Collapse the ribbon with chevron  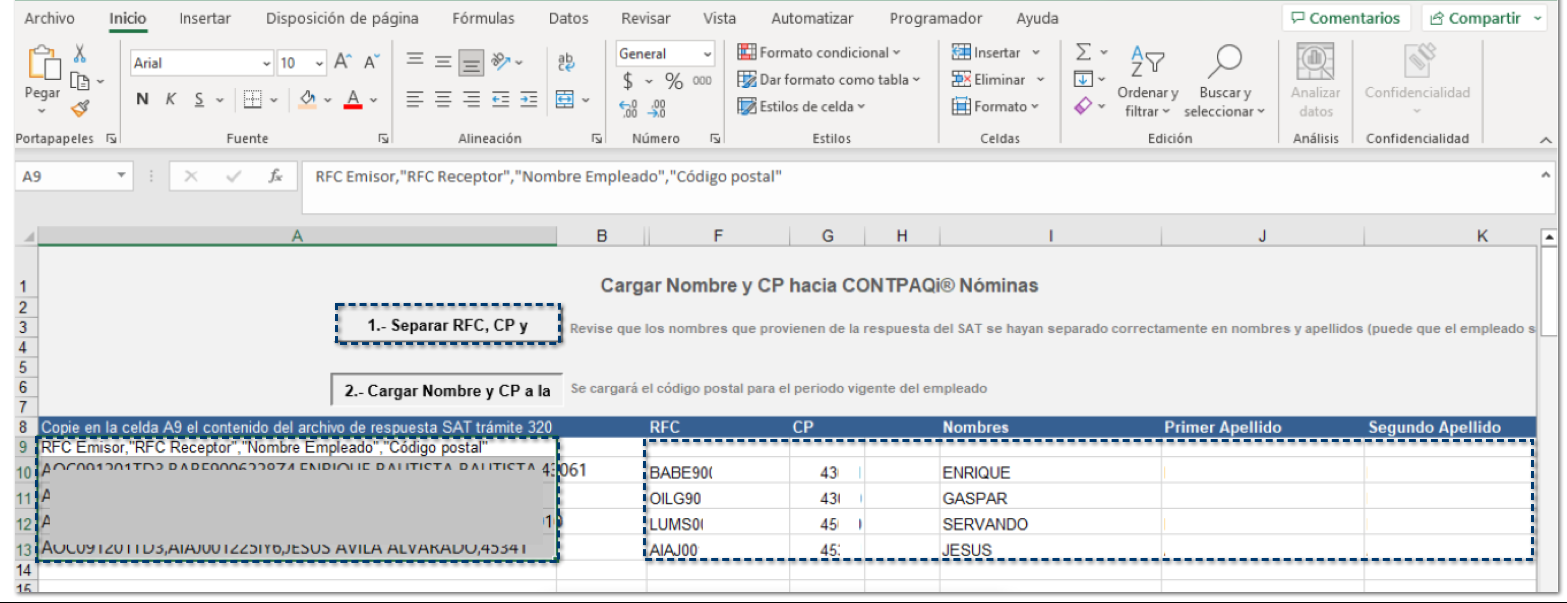point(1545,141)
